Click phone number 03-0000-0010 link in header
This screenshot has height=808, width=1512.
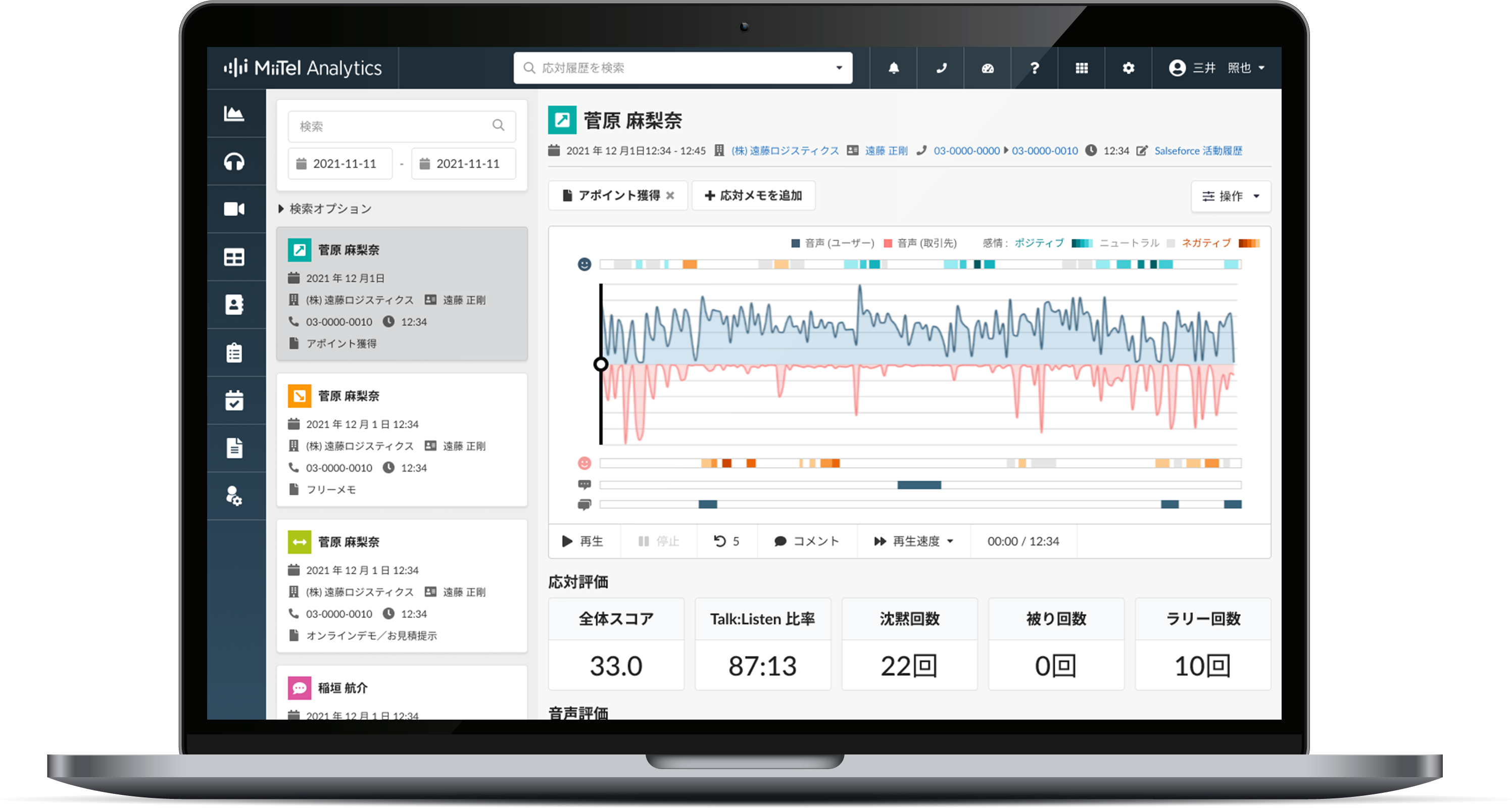tap(1045, 151)
